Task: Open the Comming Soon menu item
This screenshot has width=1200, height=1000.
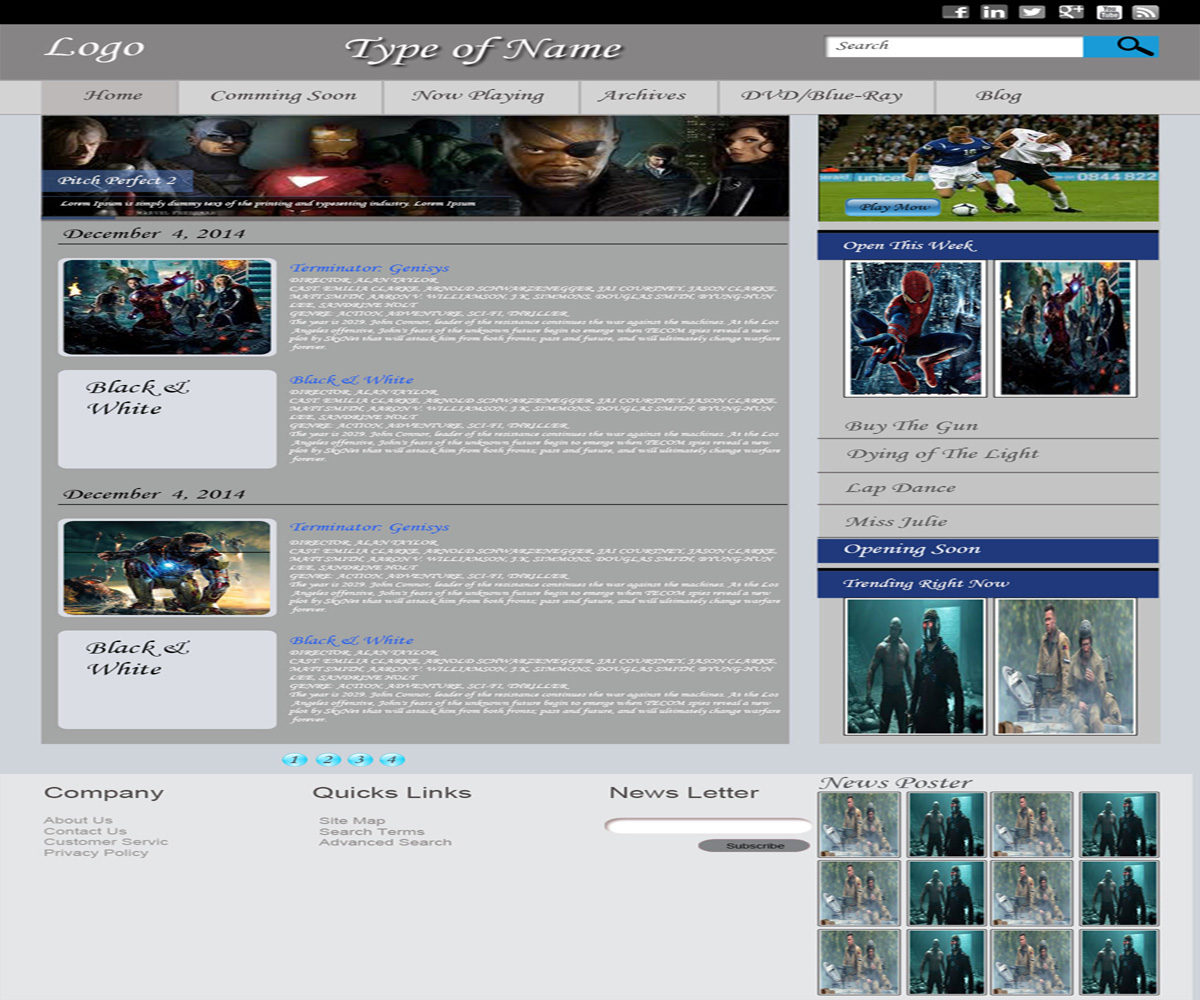Action: point(281,97)
